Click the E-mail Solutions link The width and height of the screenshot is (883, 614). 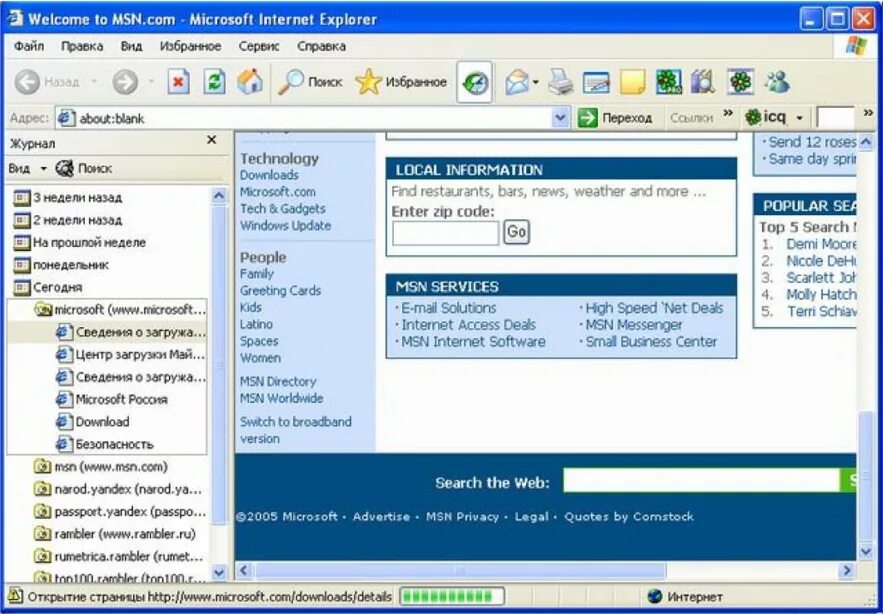[x=448, y=308]
